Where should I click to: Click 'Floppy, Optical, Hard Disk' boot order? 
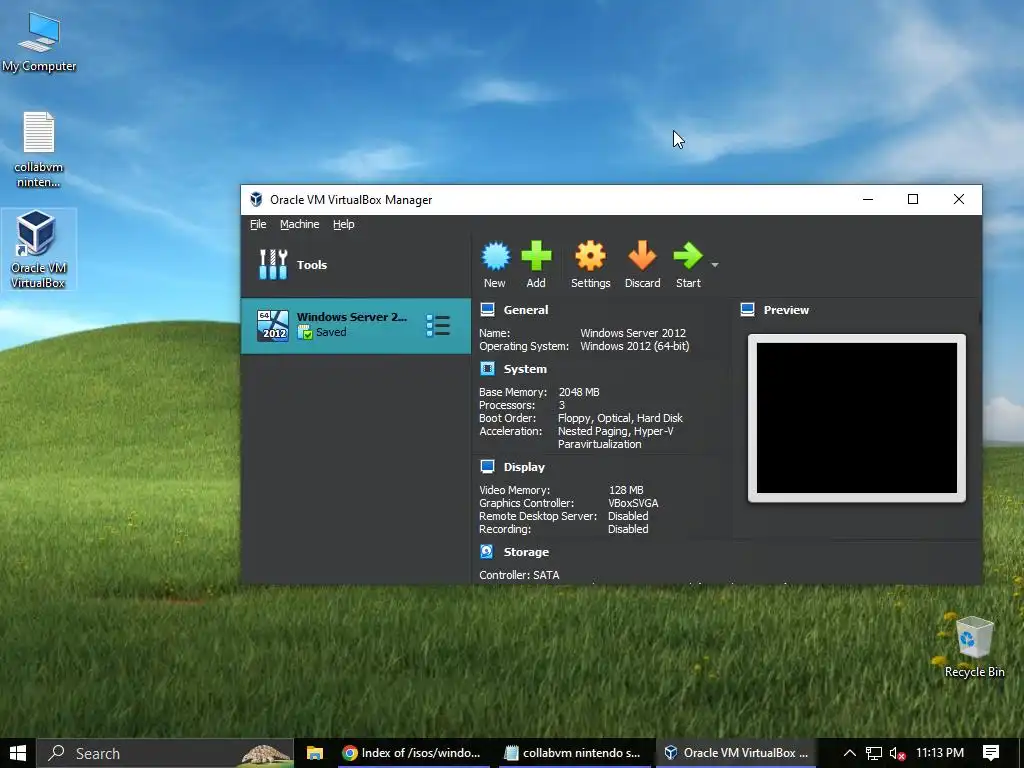pyautogui.click(x=620, y=418)
